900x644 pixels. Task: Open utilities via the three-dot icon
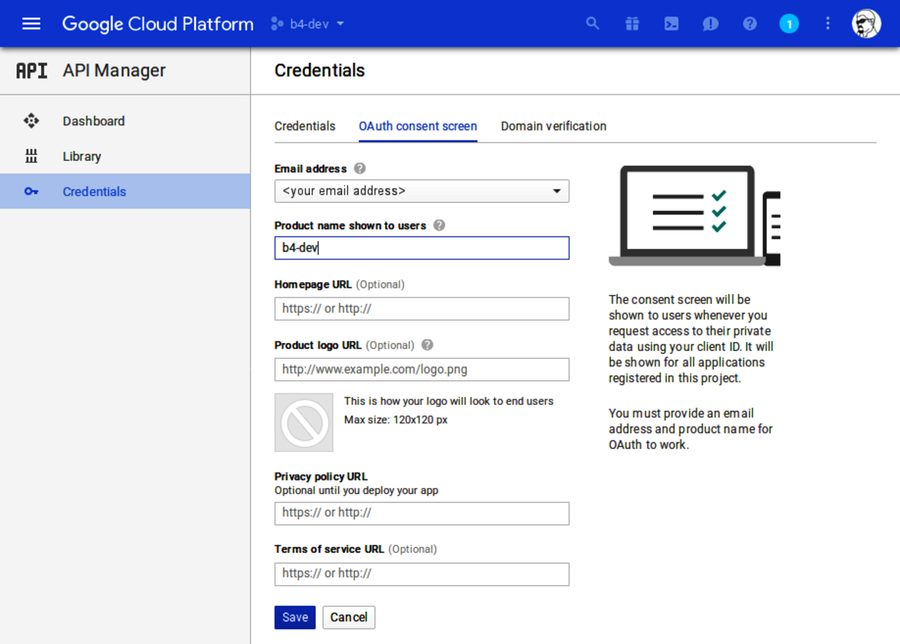click(x=827, y=23)
